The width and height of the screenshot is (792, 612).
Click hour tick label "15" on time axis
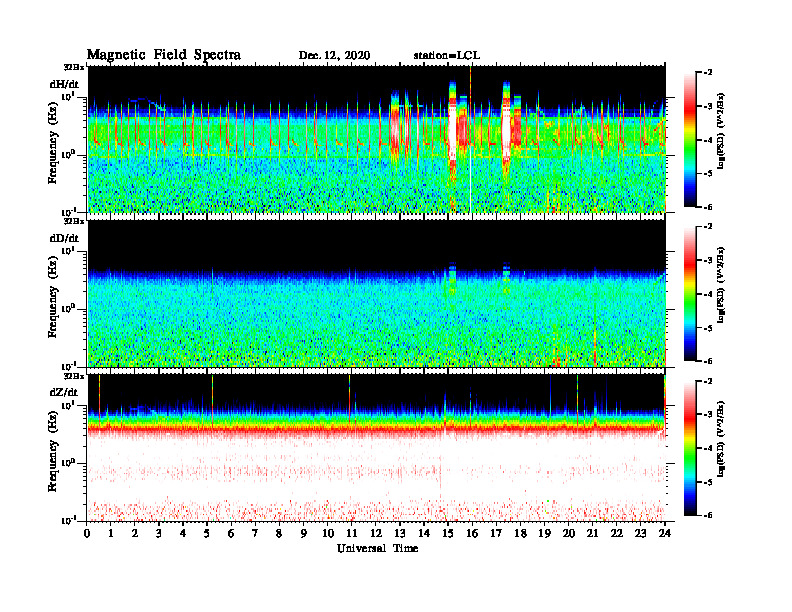click(448, 534)
